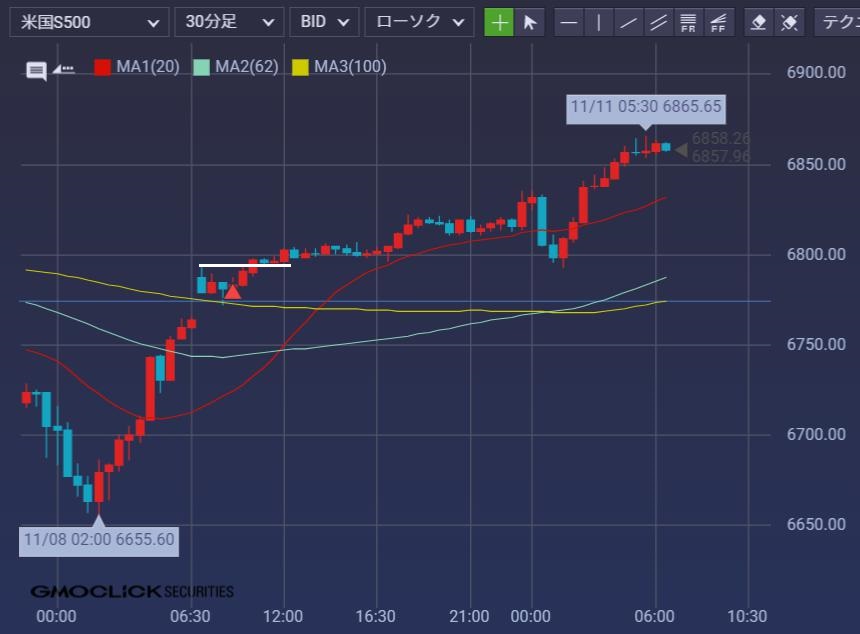Choose the horizontal line drawing tool
This screenshot has height=634, width=860.
[x=569, y=22]
